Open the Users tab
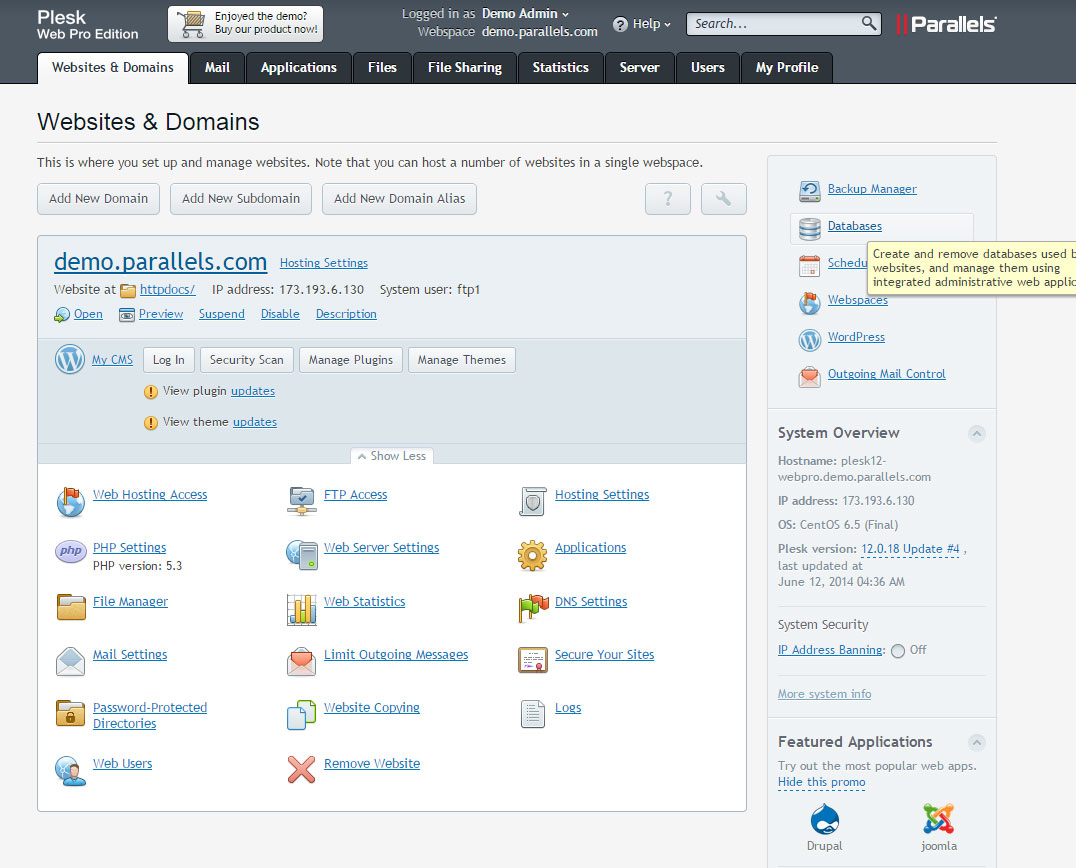This screenshot has width=1076, height=868. coord(707,68)
